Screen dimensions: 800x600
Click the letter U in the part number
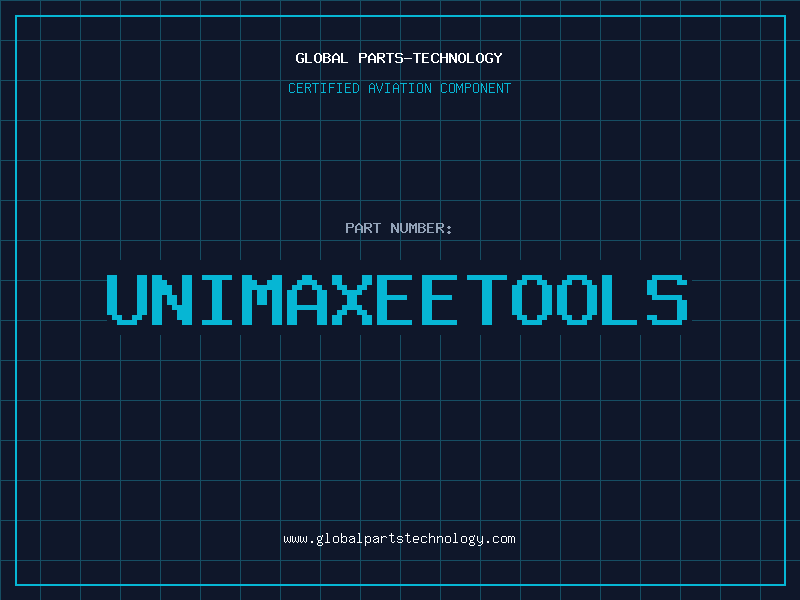click(x=127, y=299)
